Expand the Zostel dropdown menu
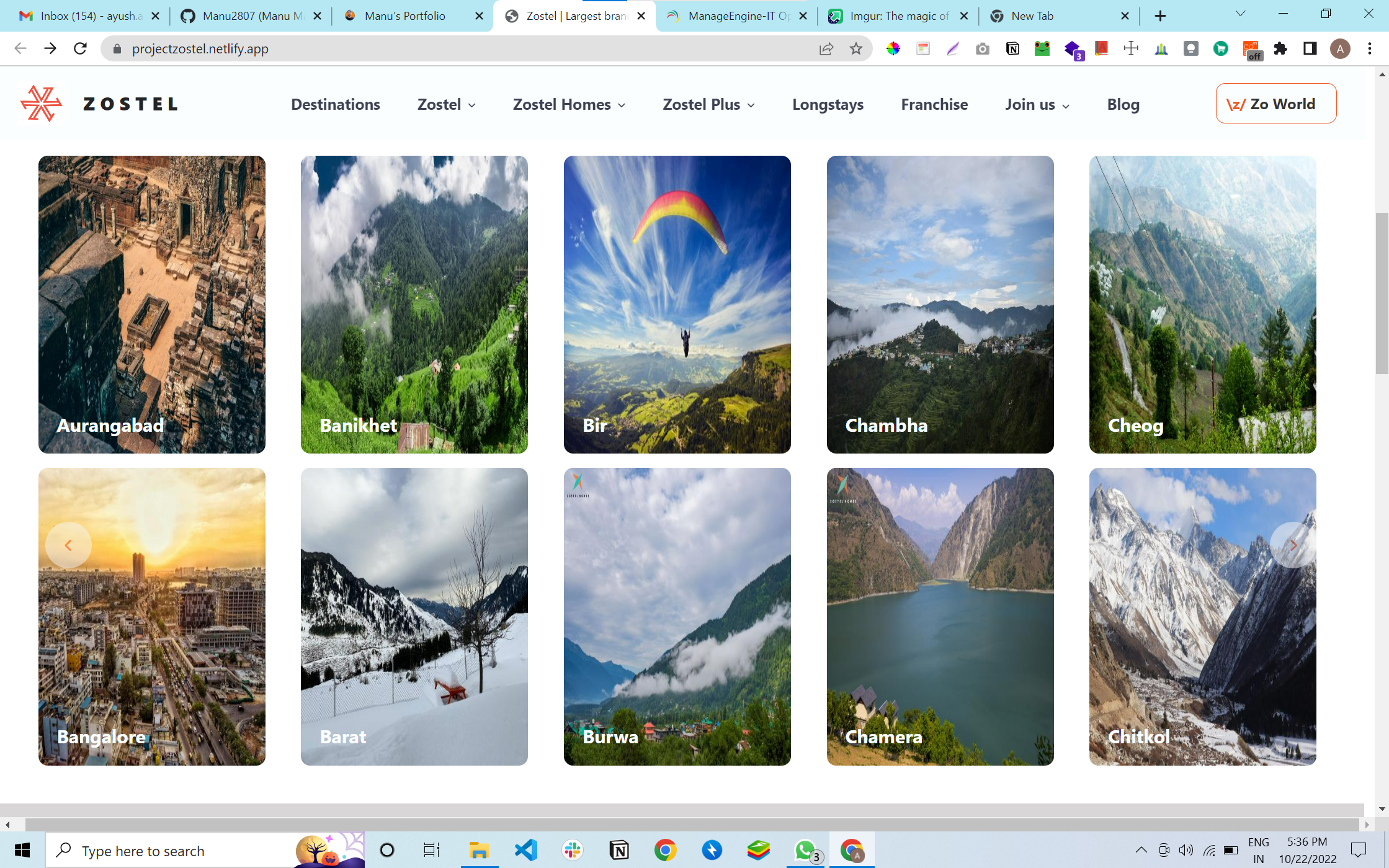Screen dimensions: 1389x868 pos(446,104)
